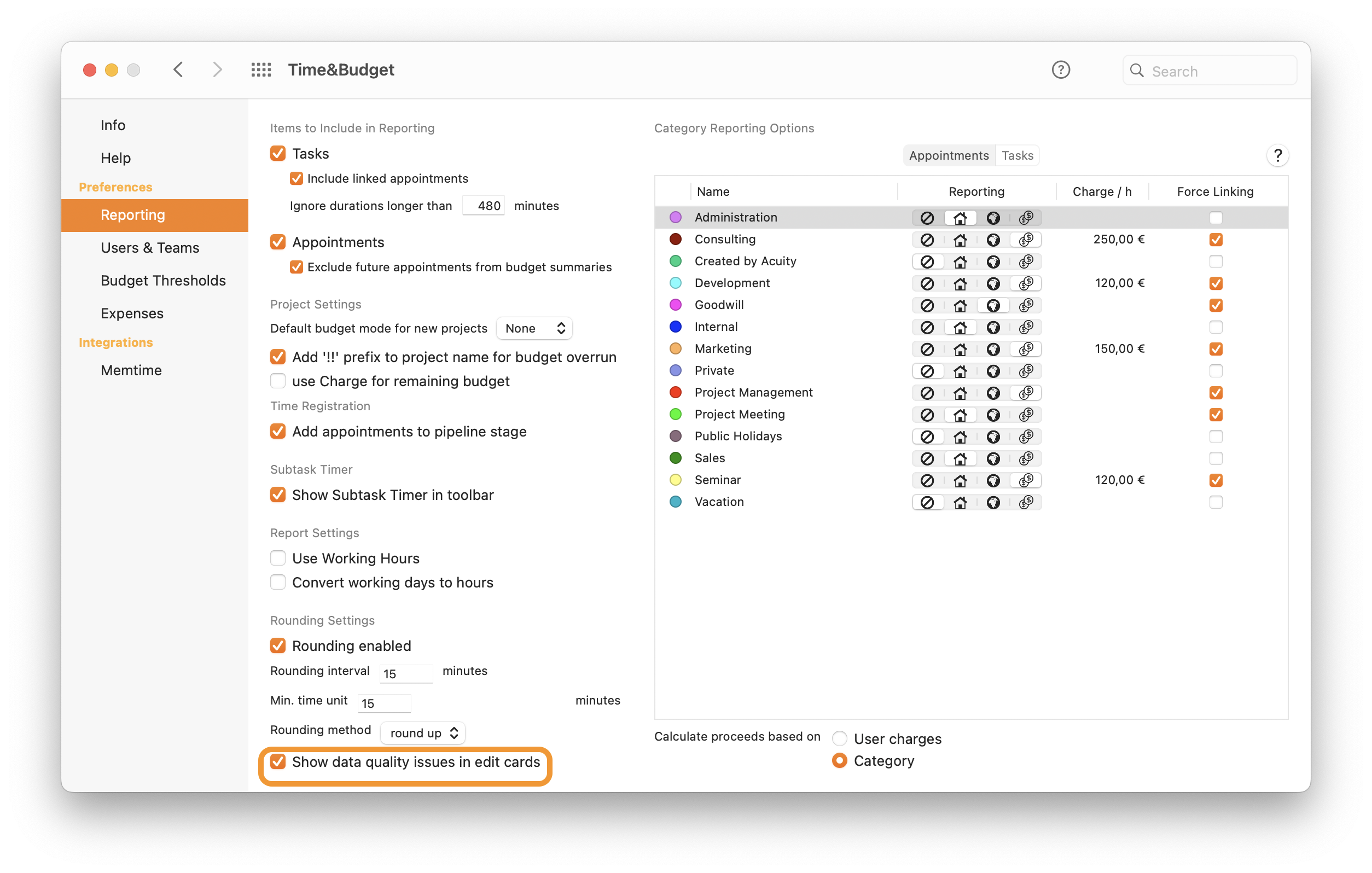The image size is (1372, 873).
Task: Switch to the Tasks tab
Action: pos(1017,155)
